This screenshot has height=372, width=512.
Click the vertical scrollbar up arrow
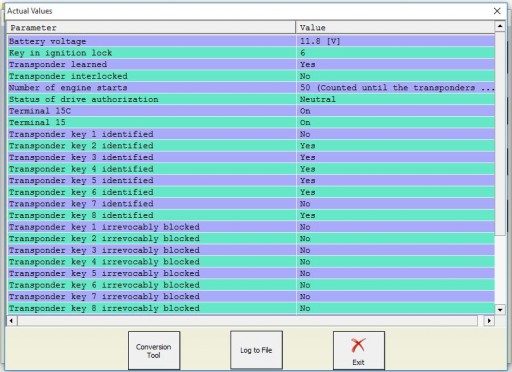(x=500, y=26)
